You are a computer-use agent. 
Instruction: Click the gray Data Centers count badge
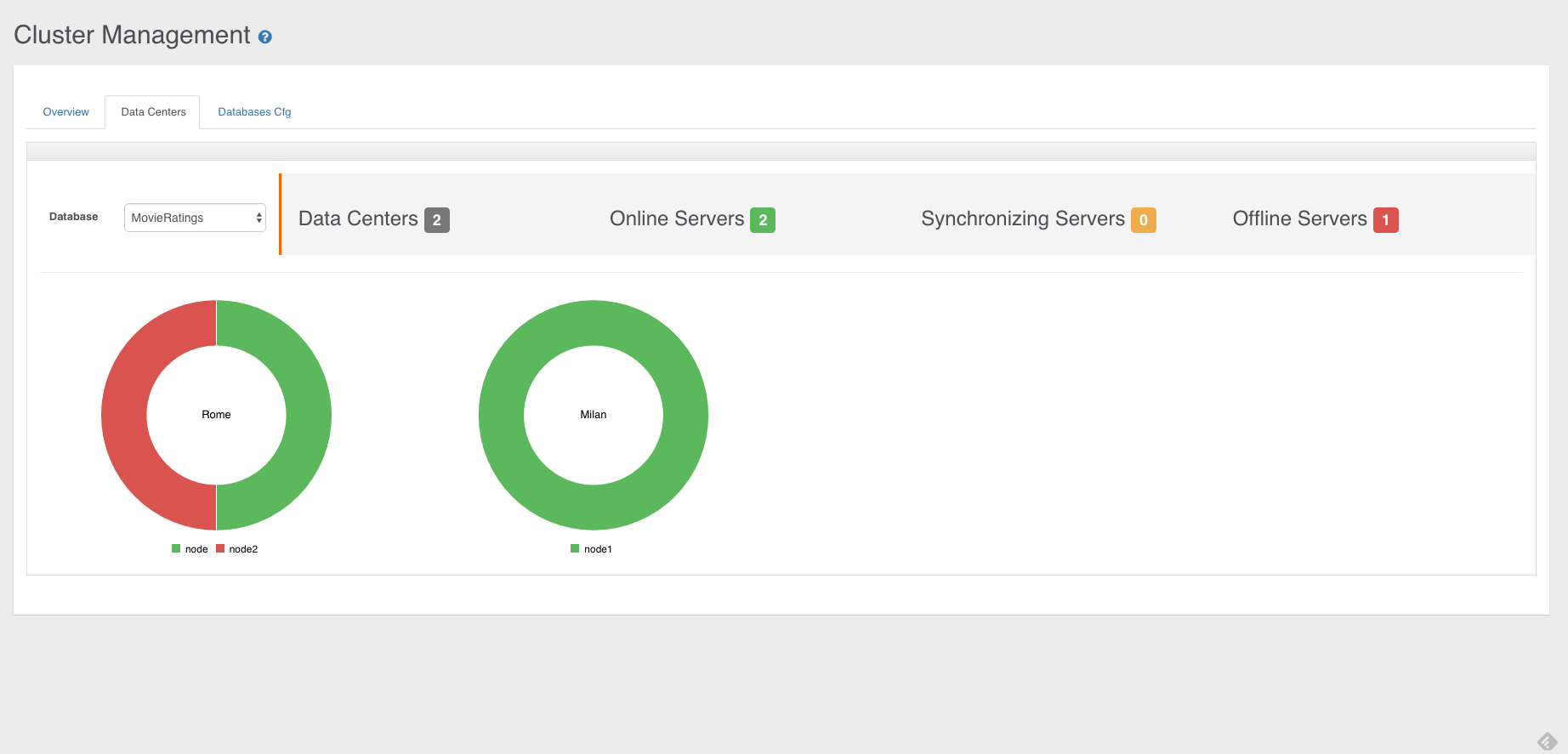click(436, 220)
